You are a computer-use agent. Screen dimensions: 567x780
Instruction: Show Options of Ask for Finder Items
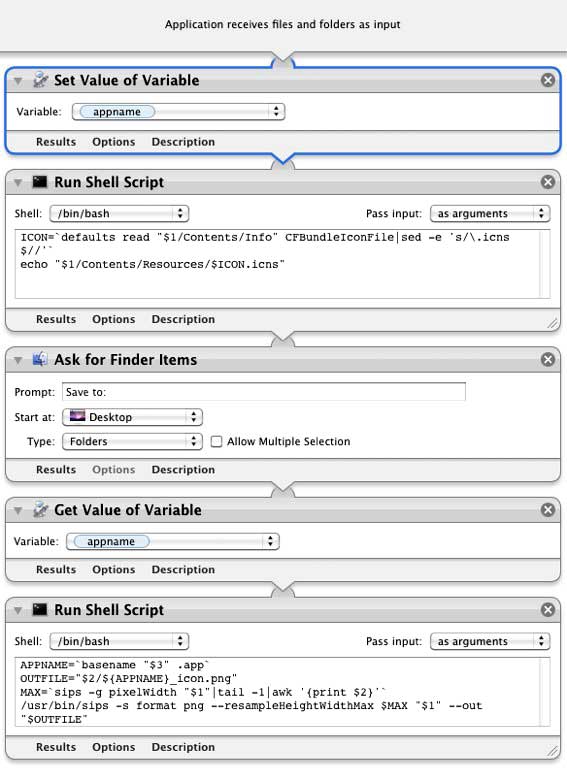[x=113, y=469]
